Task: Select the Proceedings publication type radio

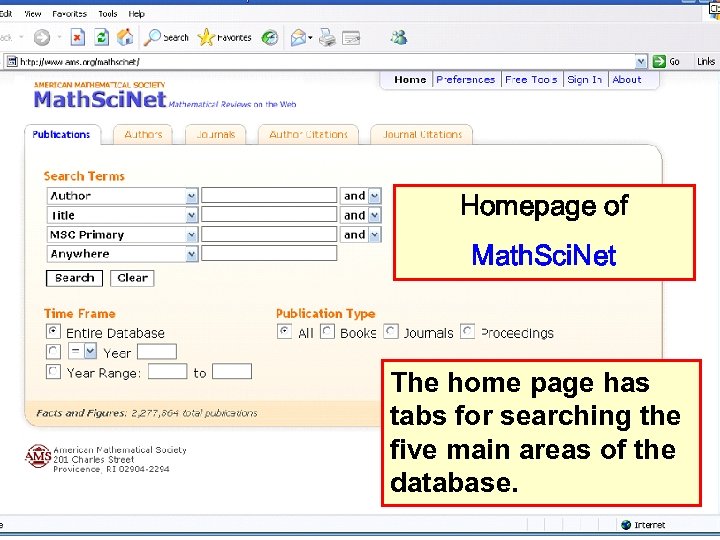Action: 467,332
